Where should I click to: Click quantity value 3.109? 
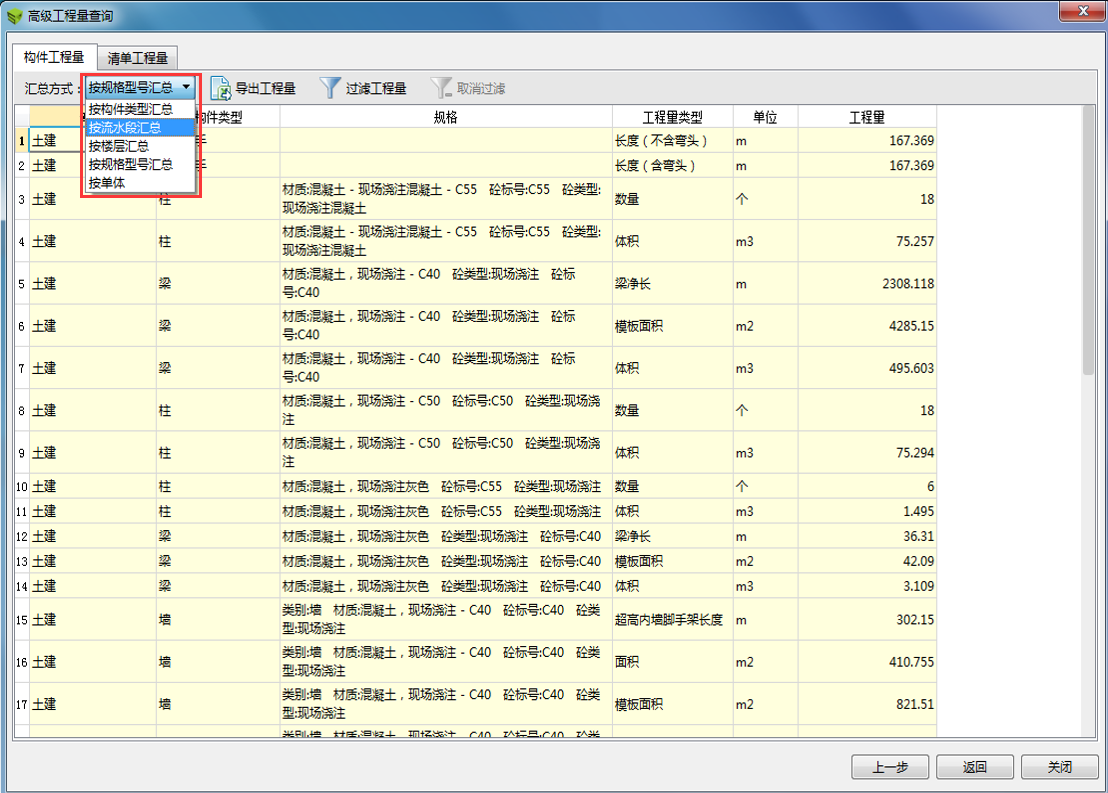[919, 586]
